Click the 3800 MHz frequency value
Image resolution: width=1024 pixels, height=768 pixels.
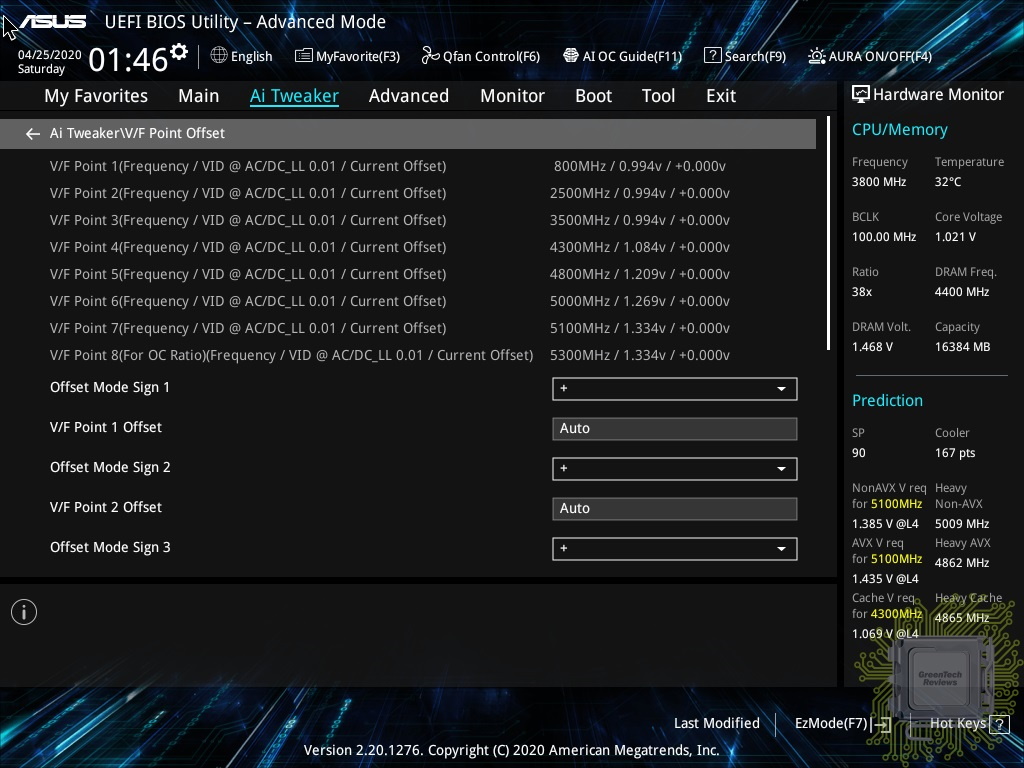click(x=878, y=182)
